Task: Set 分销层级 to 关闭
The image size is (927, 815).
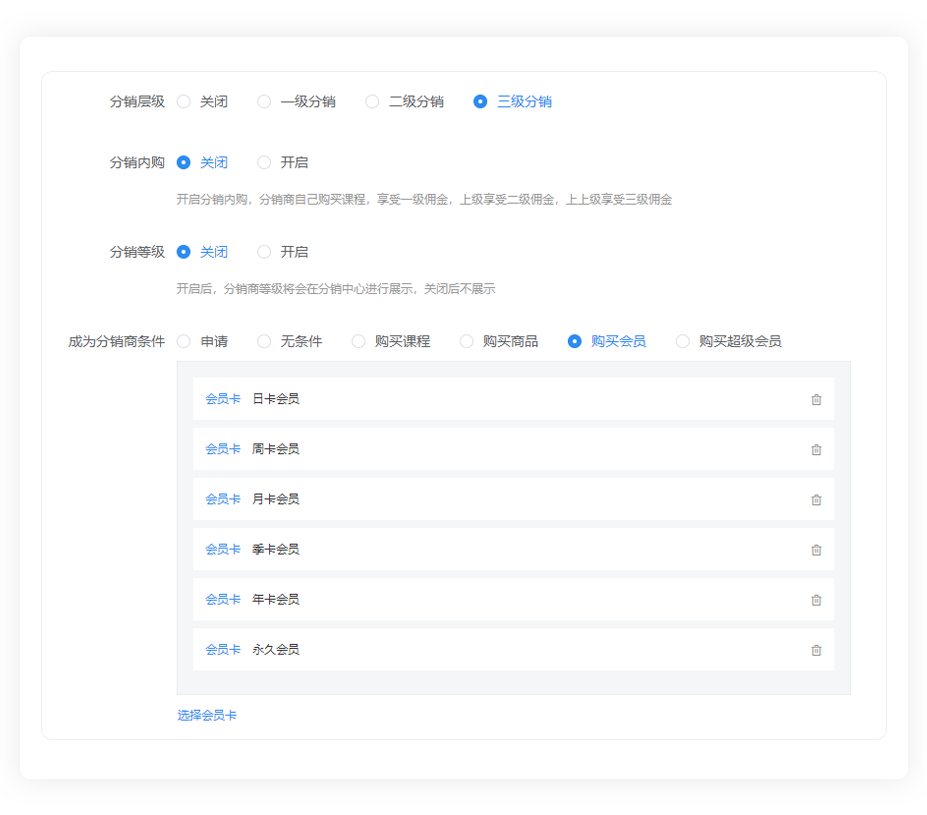Action: pos(184,101)
